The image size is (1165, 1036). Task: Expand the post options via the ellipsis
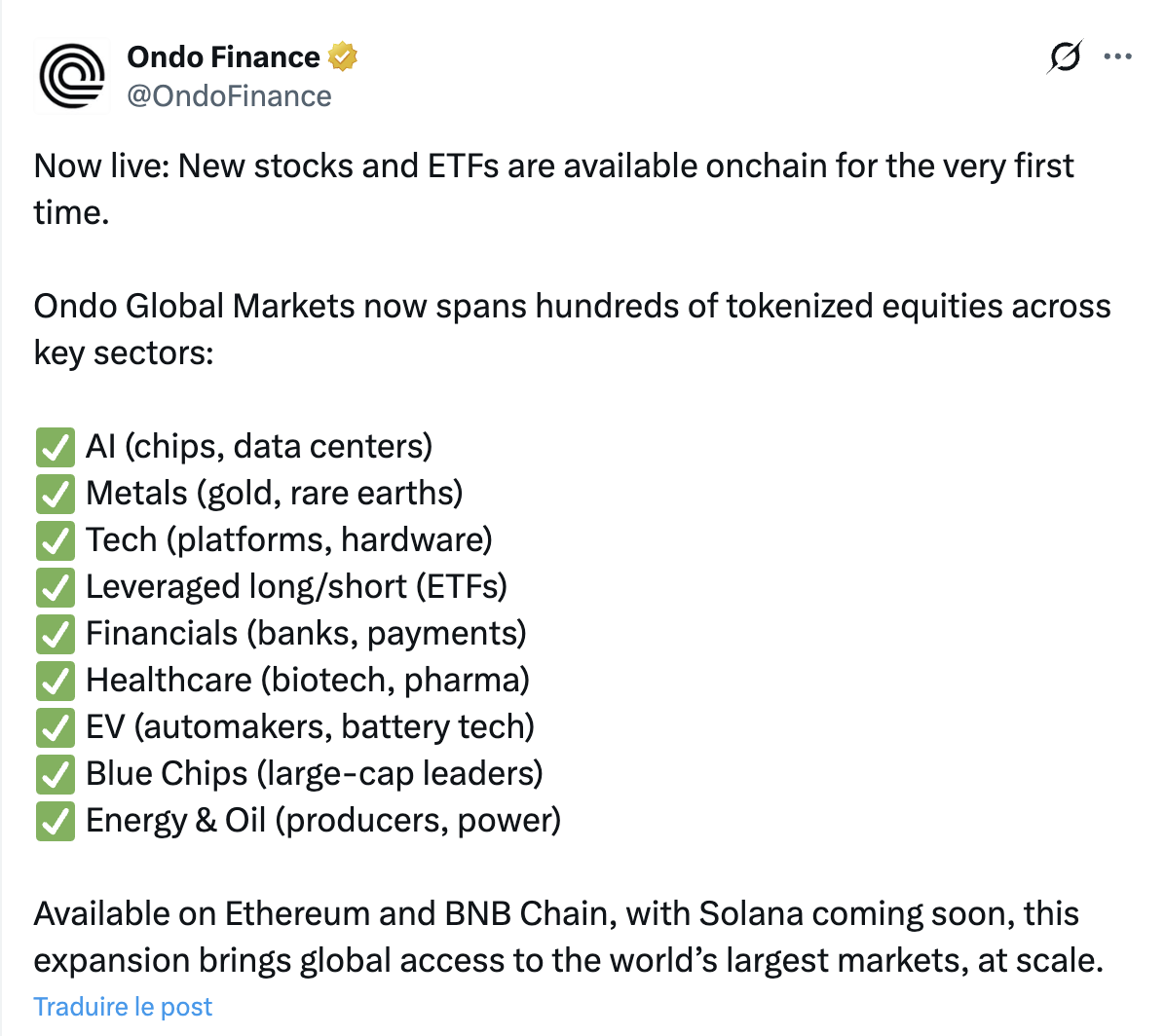click(1116, 57)
